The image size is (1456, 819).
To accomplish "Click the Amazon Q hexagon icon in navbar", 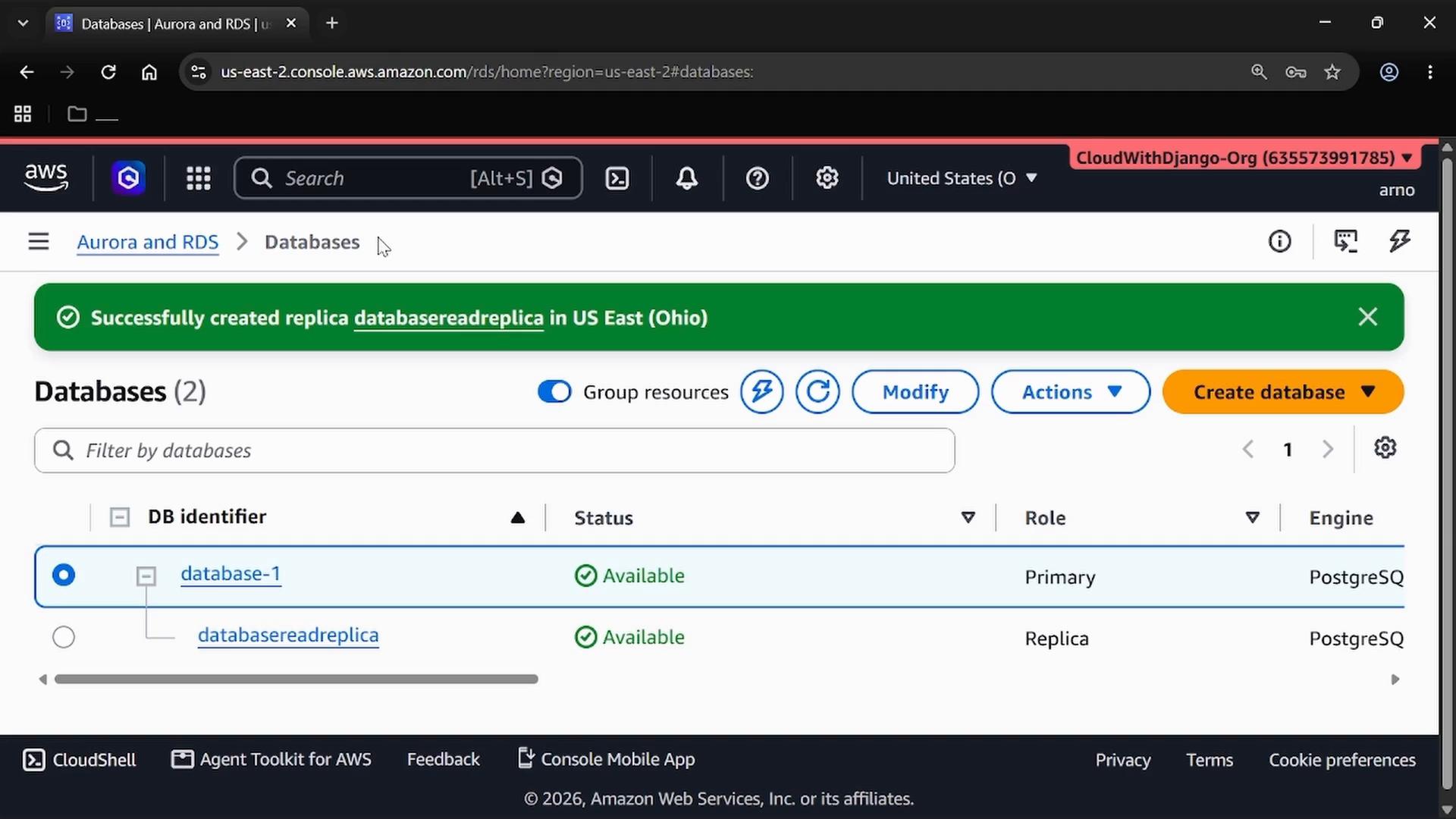I will coord(129,178).
